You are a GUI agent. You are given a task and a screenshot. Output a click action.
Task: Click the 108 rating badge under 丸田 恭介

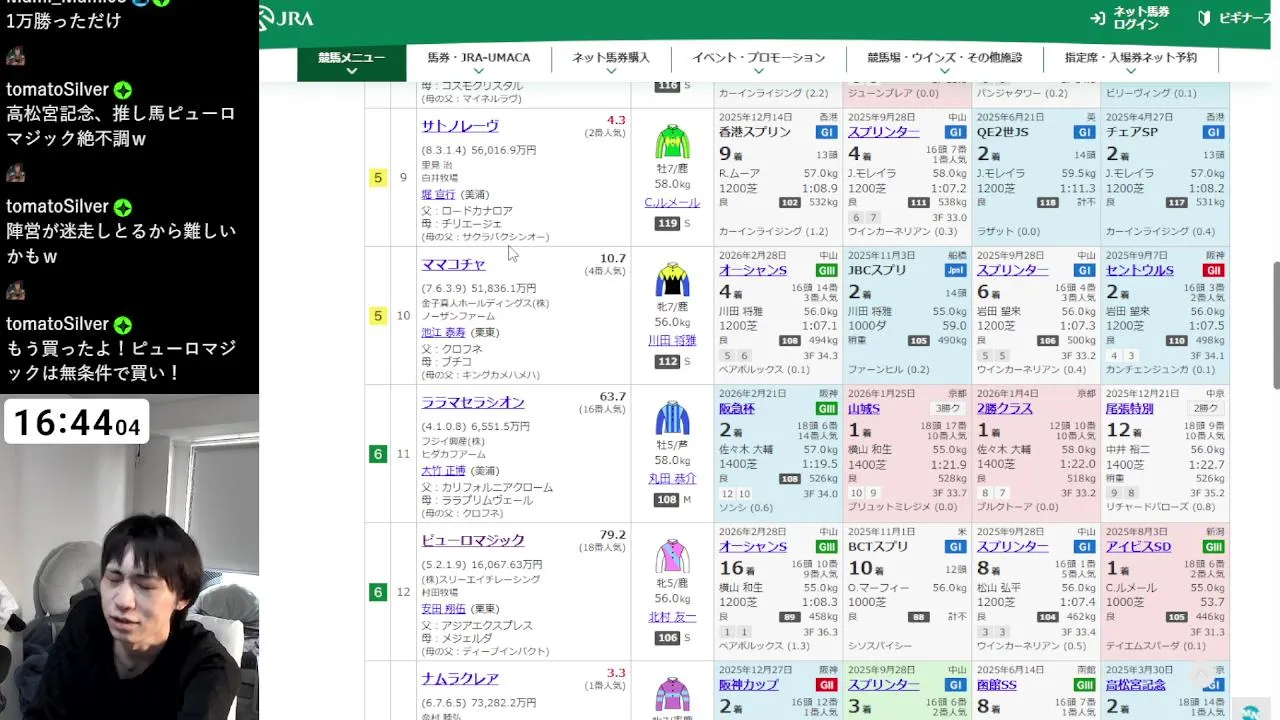pyautogui.click(x=666, y=499)
